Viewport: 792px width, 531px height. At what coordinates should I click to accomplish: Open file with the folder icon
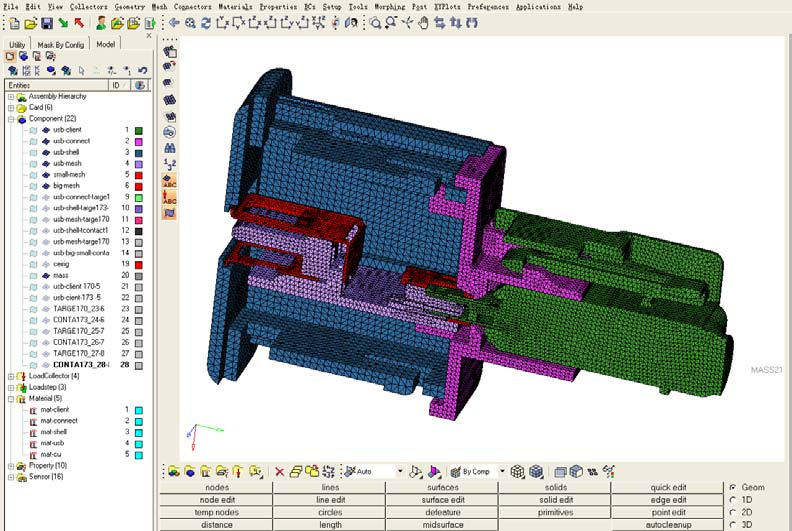tap(30, 23)
